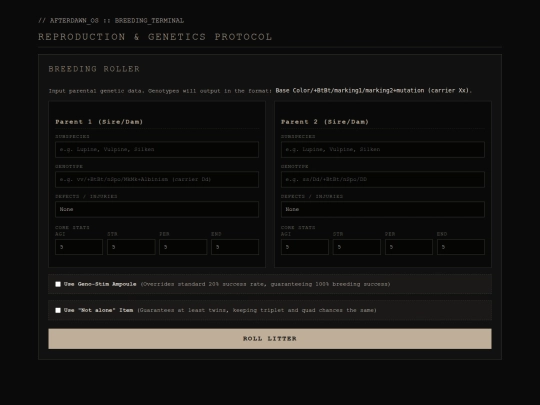Click Parent 2 "CORE STATS" label
The height and width of the screenshot is (405, 540).
pos(298,228)
